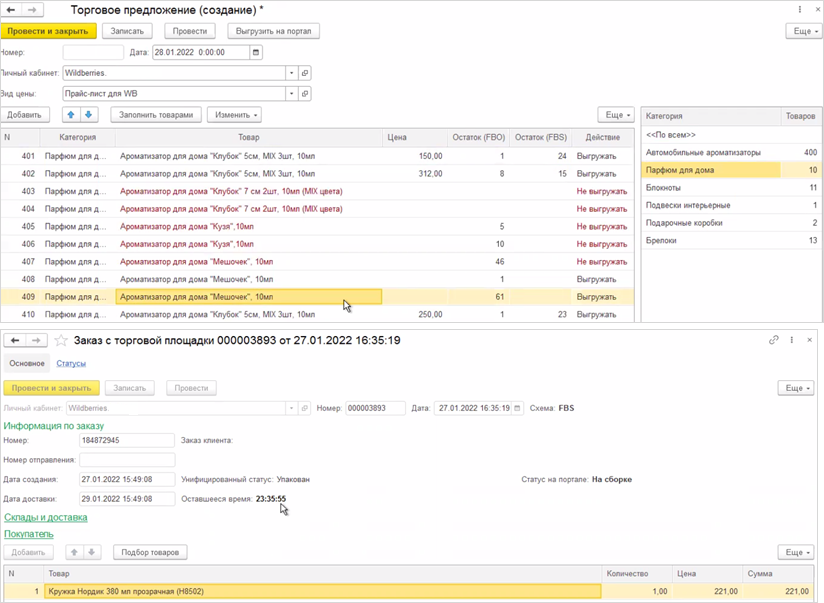
Task: Expand the Вид цены dropdown list
Action: click(291, 93)
